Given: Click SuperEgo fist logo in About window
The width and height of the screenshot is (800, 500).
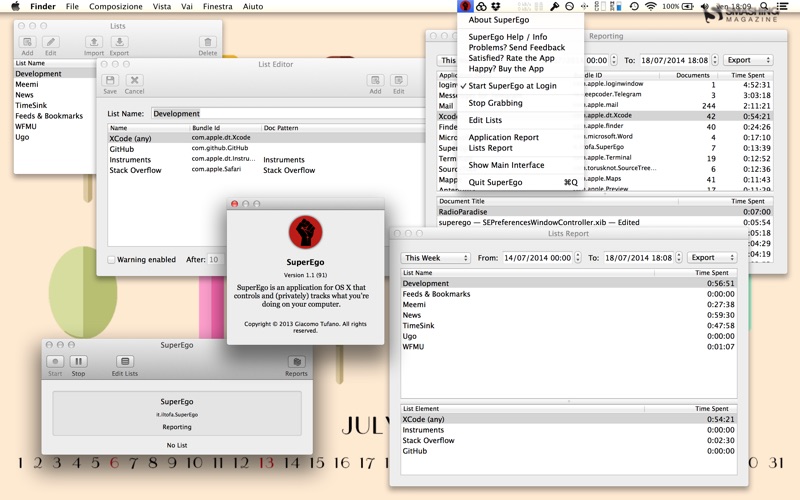Looking at the screenshot, I should click(305, 232).
